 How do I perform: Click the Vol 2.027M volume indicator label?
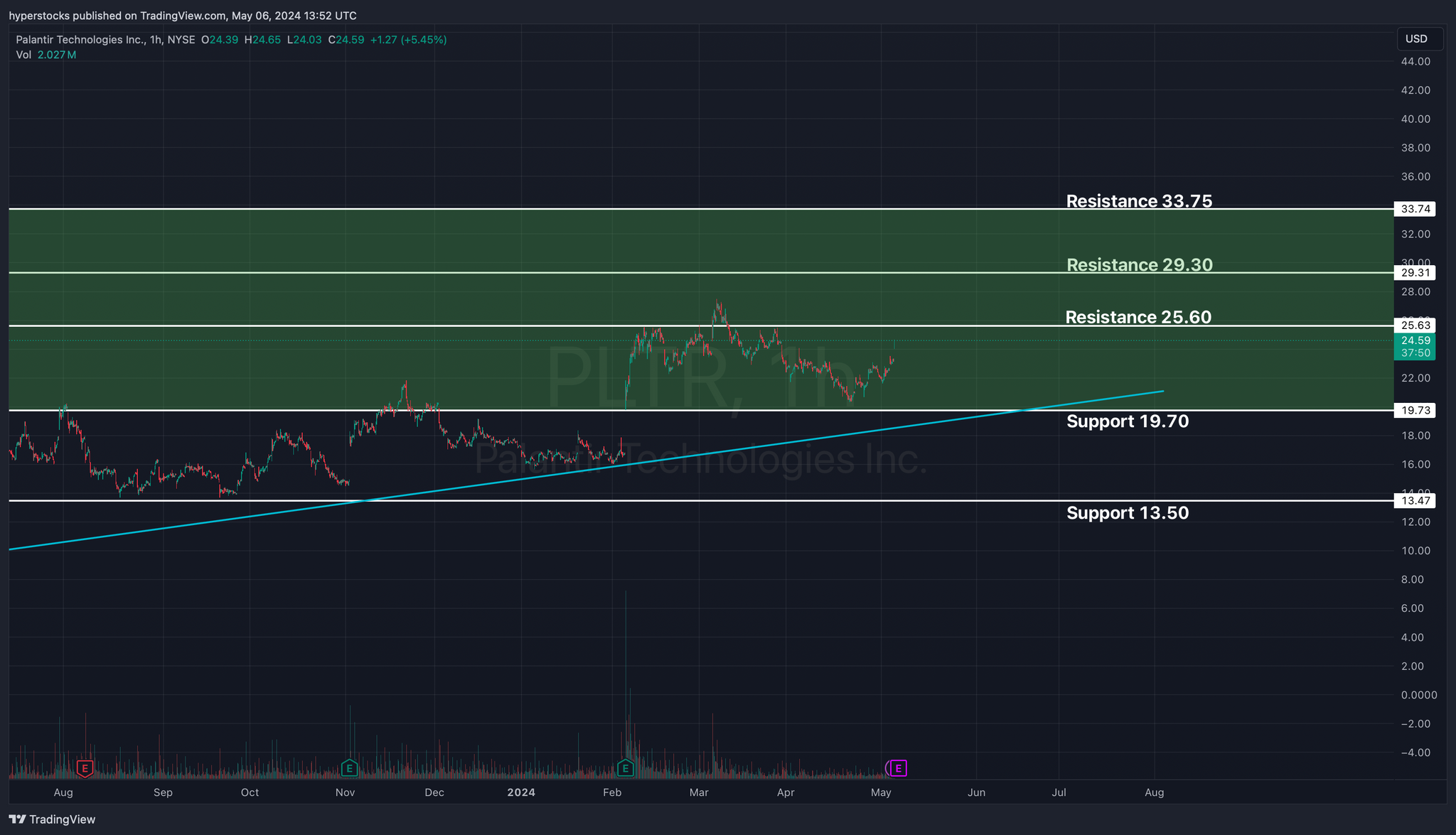(x=46, y=55)
